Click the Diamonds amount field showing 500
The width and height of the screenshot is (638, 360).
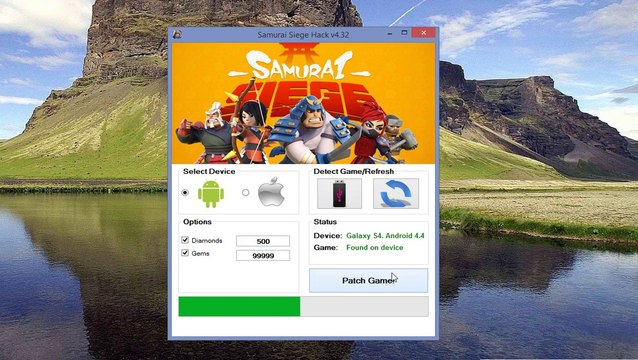point(263,241)
